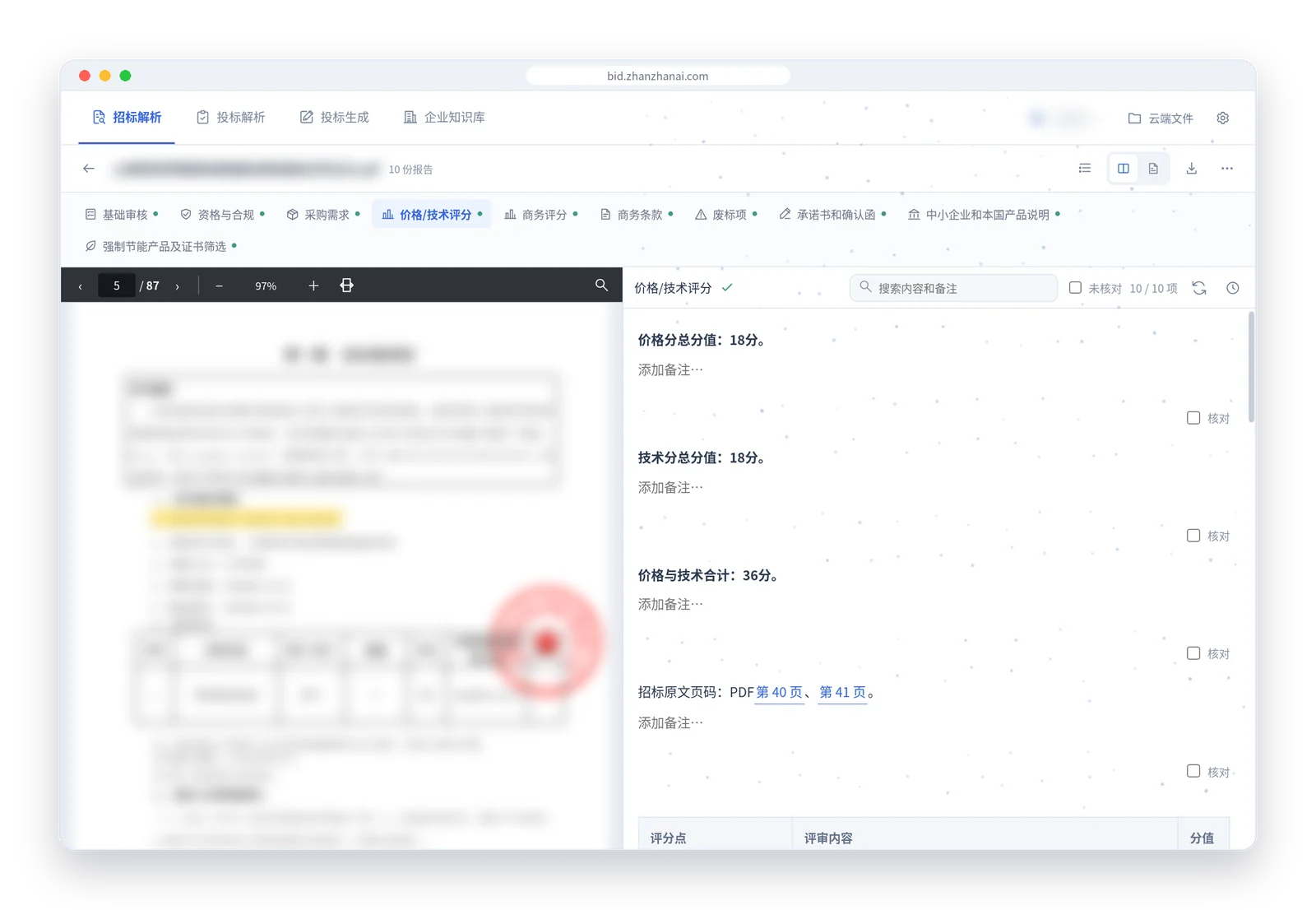Screen dimensions: 1316x910
Task: Select the 资格与合规 section tab
Action: click(x=223, y=215)
